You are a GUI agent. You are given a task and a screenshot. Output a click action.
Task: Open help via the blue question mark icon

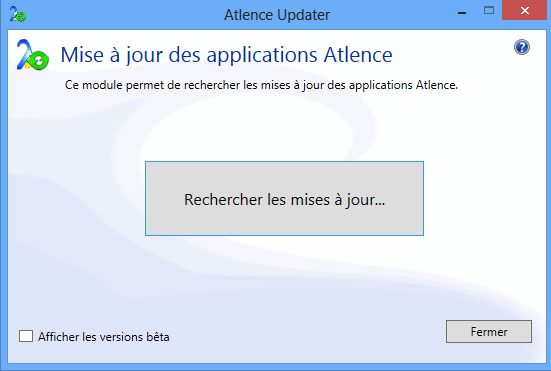click(x=522, y=47)
